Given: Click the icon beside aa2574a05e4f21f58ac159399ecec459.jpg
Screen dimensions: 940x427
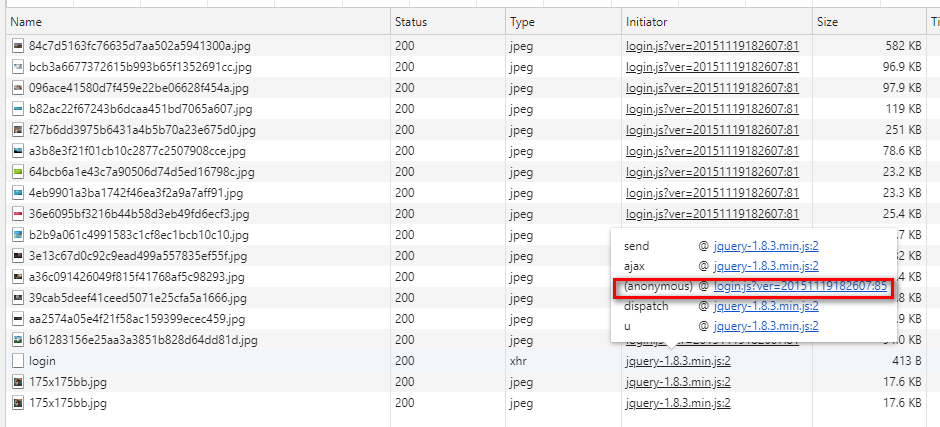Looking at the screenshot, I should tap(18, 319).
